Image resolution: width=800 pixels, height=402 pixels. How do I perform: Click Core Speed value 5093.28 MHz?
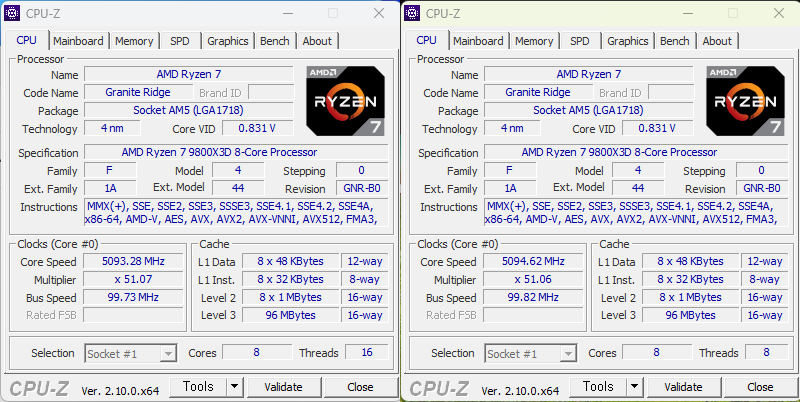(x=133, y=262)
